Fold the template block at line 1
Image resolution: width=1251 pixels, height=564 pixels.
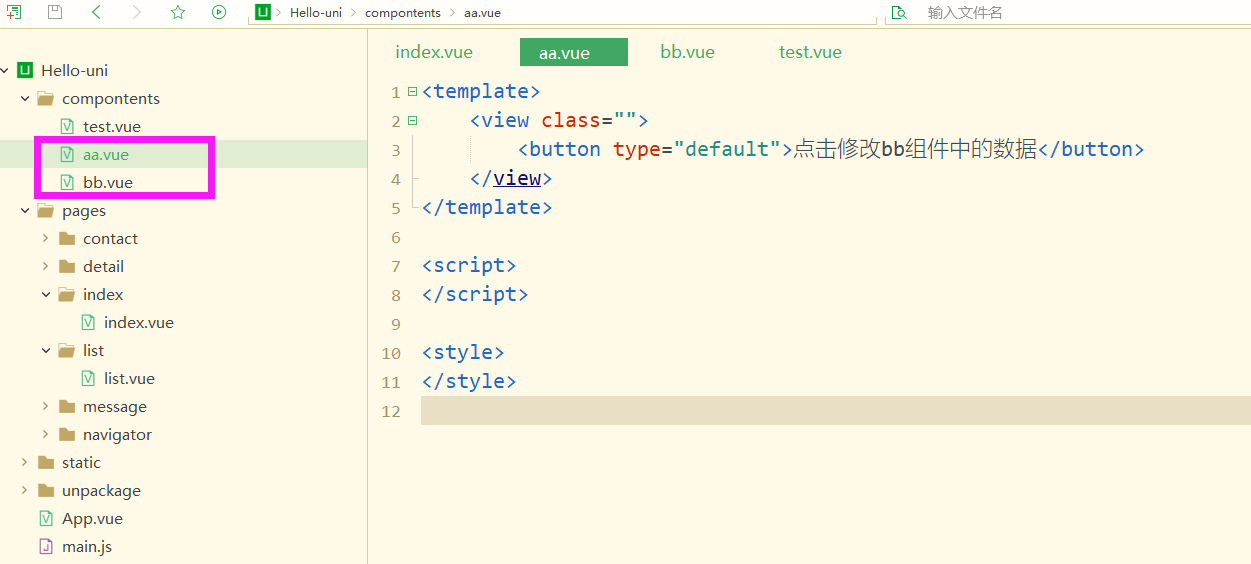pos(412,91)
